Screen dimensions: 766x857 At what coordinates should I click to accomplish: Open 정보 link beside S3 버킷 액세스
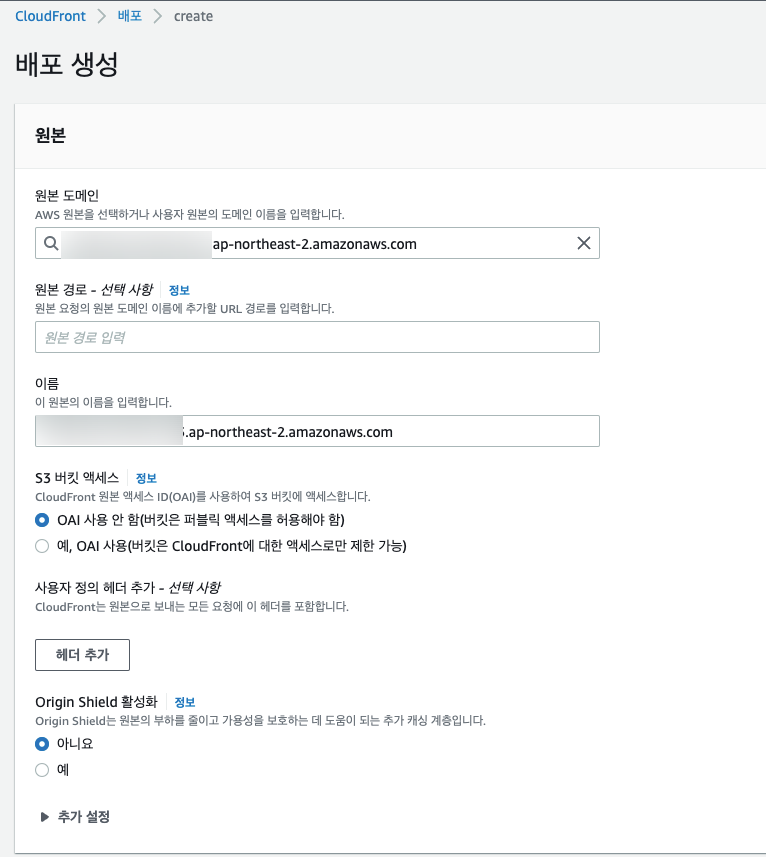[x=146, y=478]
